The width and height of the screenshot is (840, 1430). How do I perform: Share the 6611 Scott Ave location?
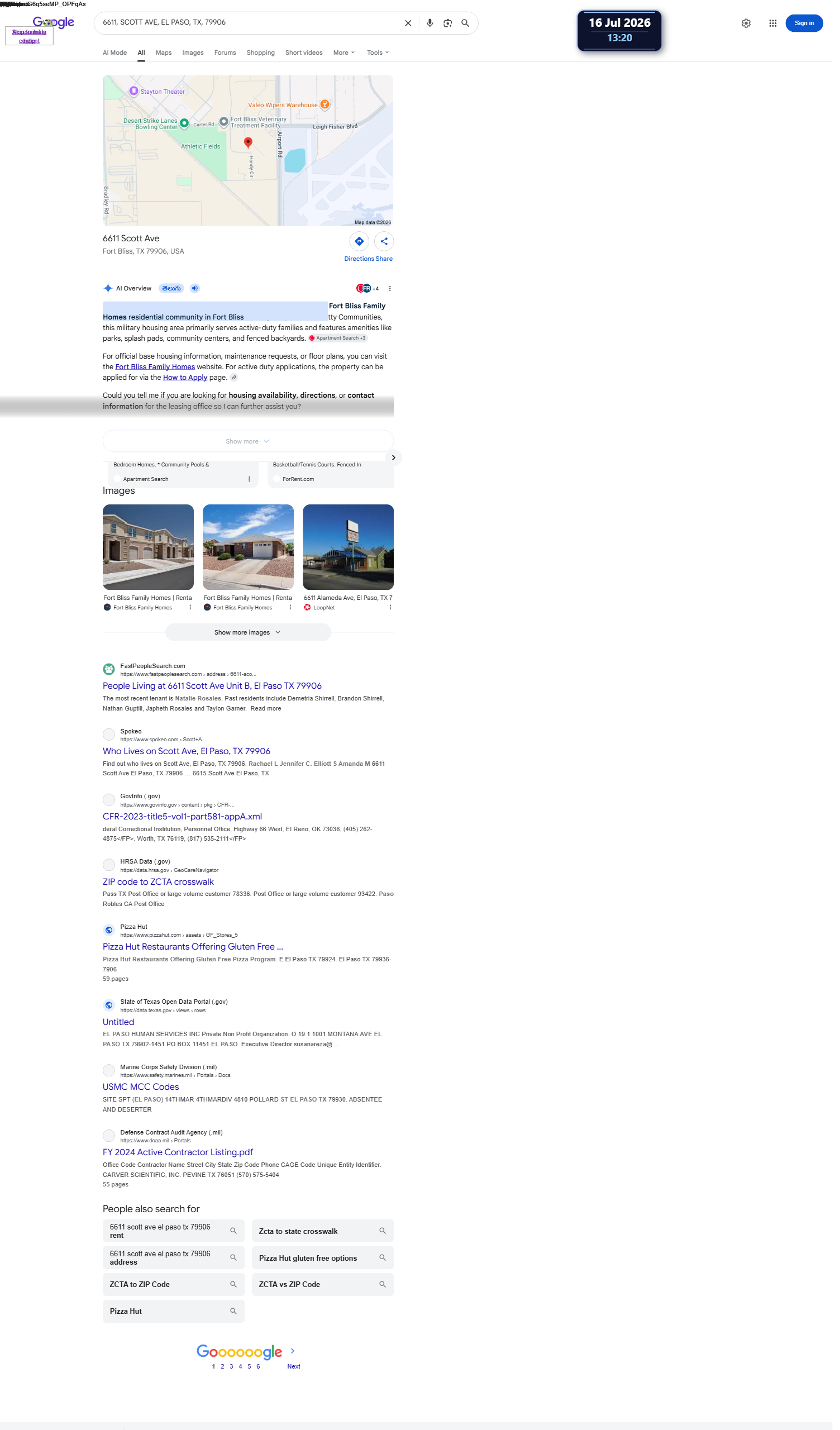pos(388,244)
